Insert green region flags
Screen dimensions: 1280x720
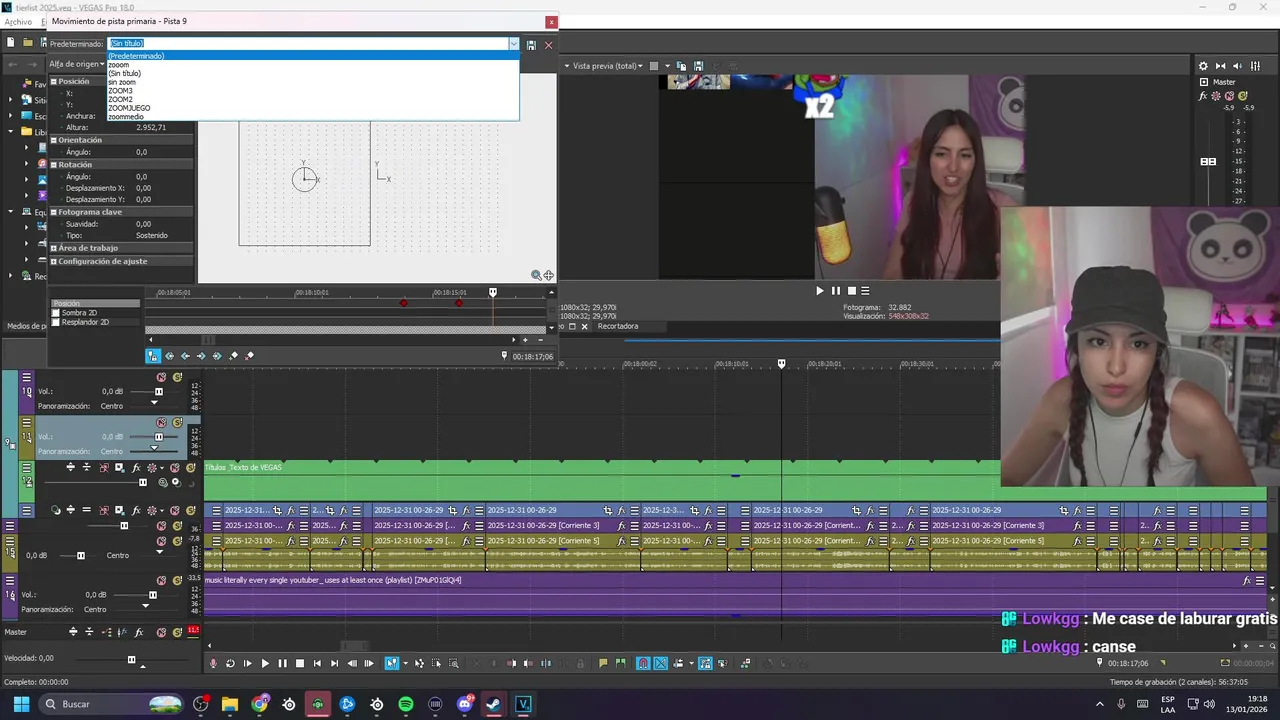(x=621, y=663)
